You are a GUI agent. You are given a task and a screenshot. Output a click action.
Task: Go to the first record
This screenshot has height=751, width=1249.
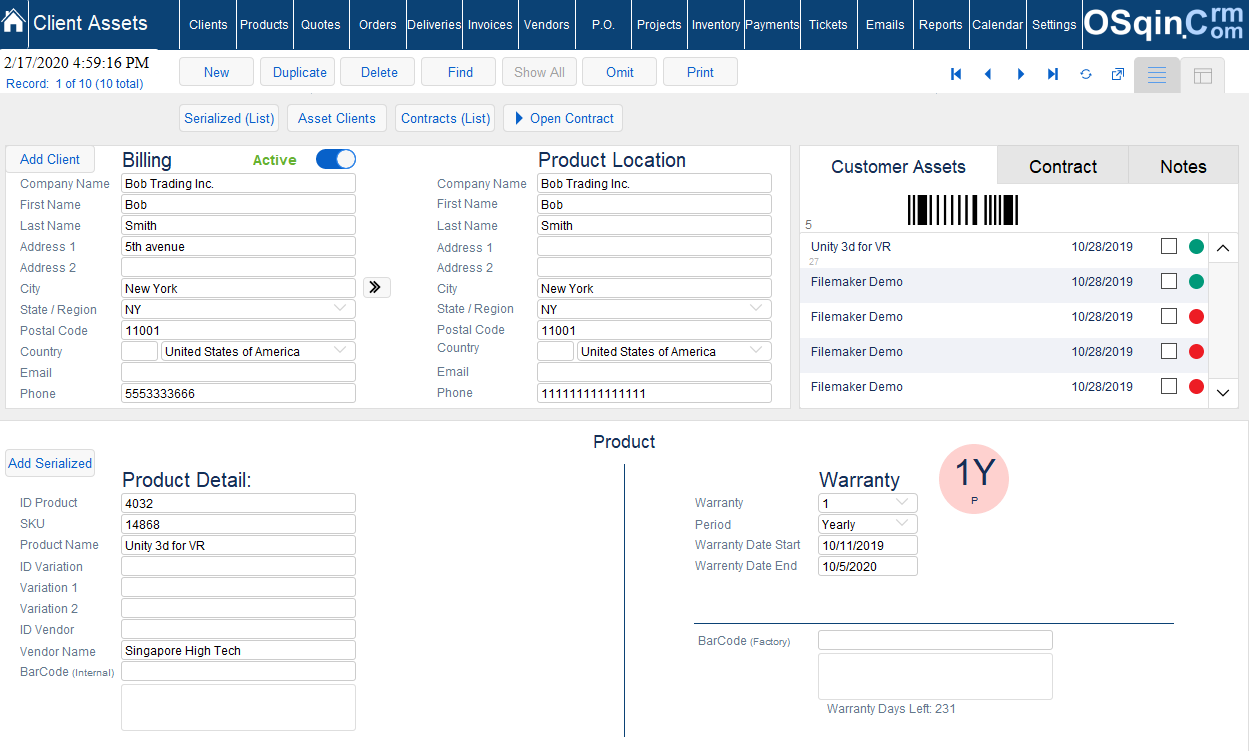tap(956, 74)
